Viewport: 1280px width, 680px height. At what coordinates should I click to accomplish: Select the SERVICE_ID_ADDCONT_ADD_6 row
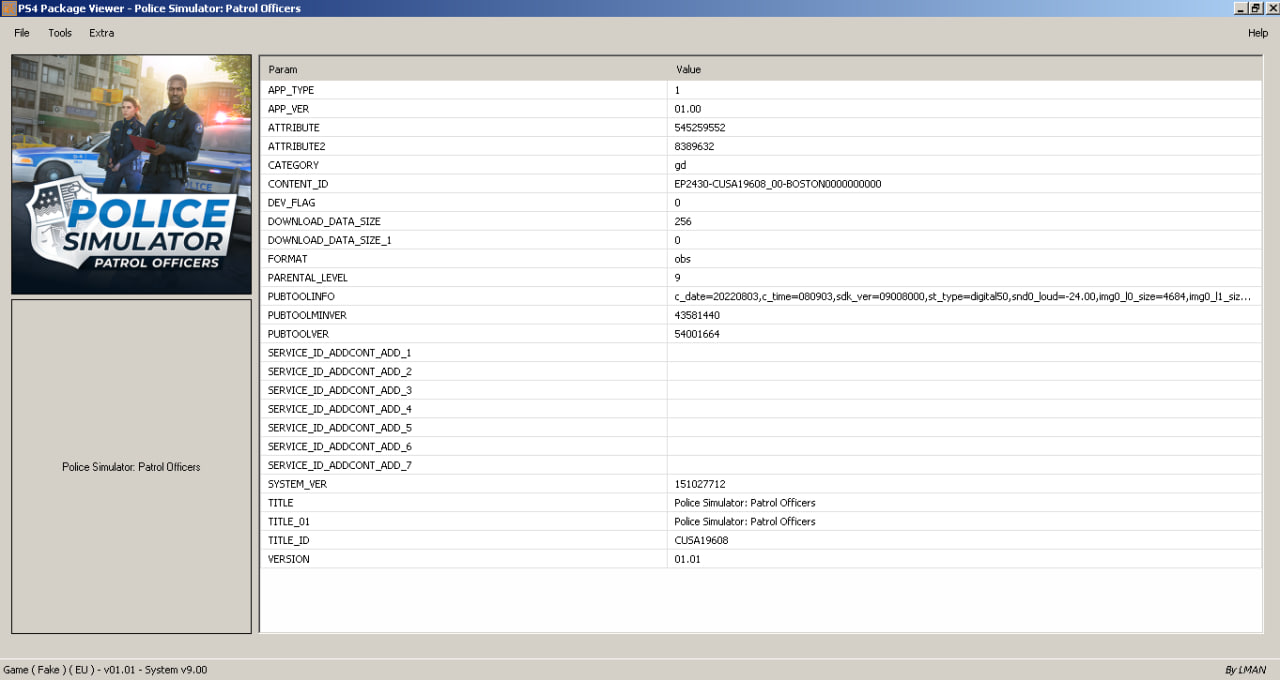coord(761,446)
